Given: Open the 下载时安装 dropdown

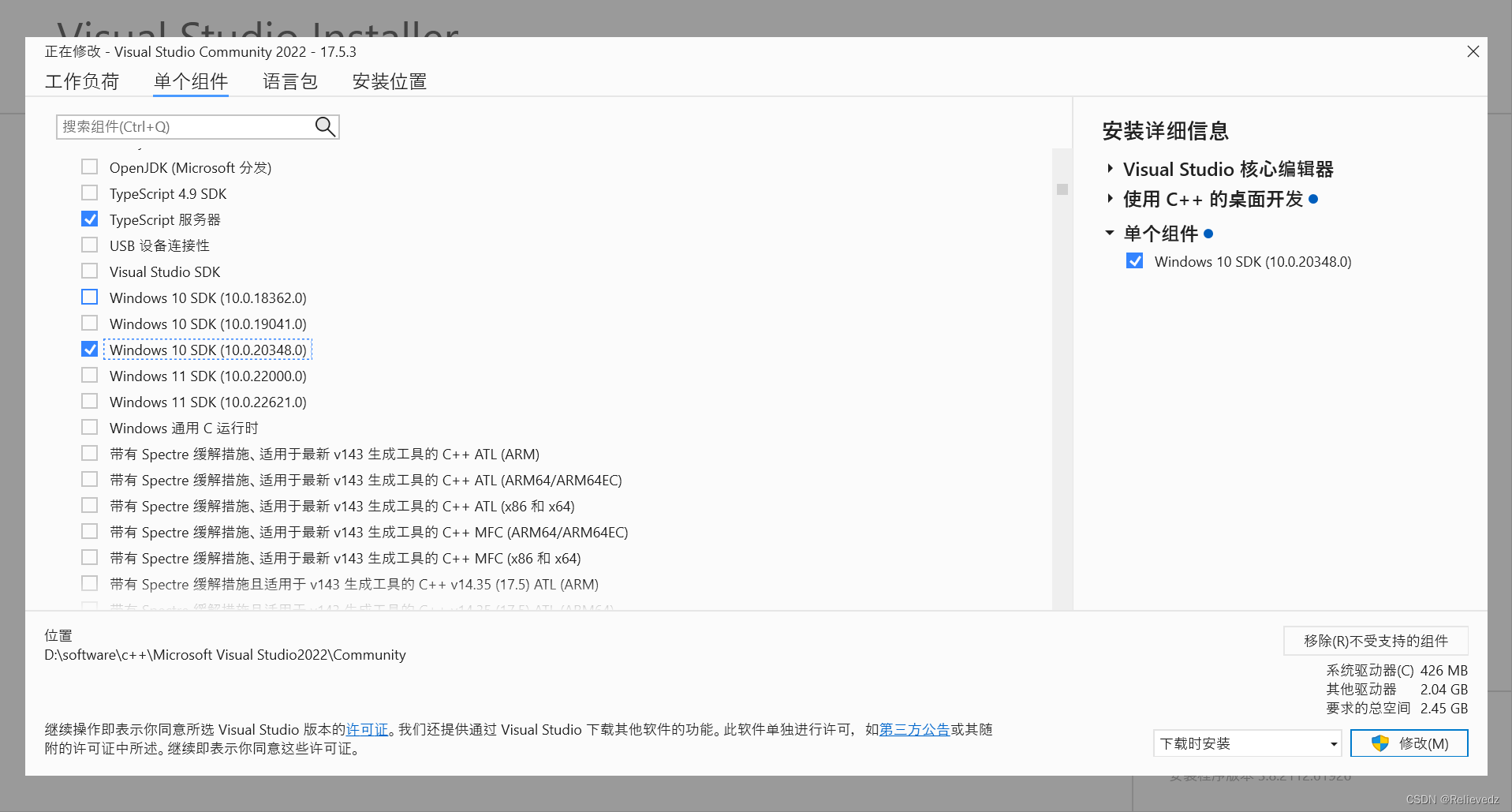Looking at the screenshot, I should point(1330,743).
